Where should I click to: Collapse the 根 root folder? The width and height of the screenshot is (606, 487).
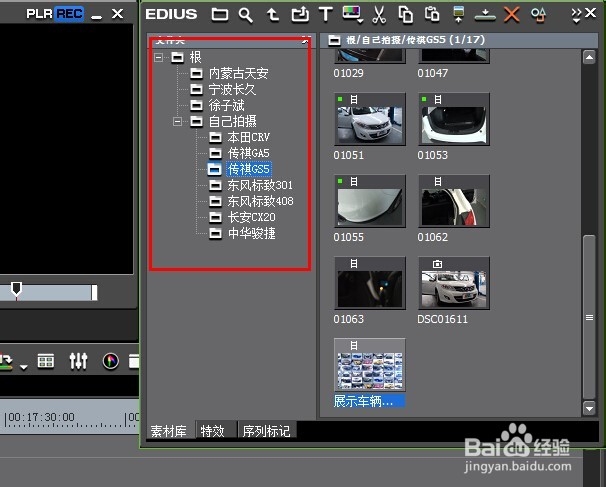pyautogui.click(x=158, y=58)
